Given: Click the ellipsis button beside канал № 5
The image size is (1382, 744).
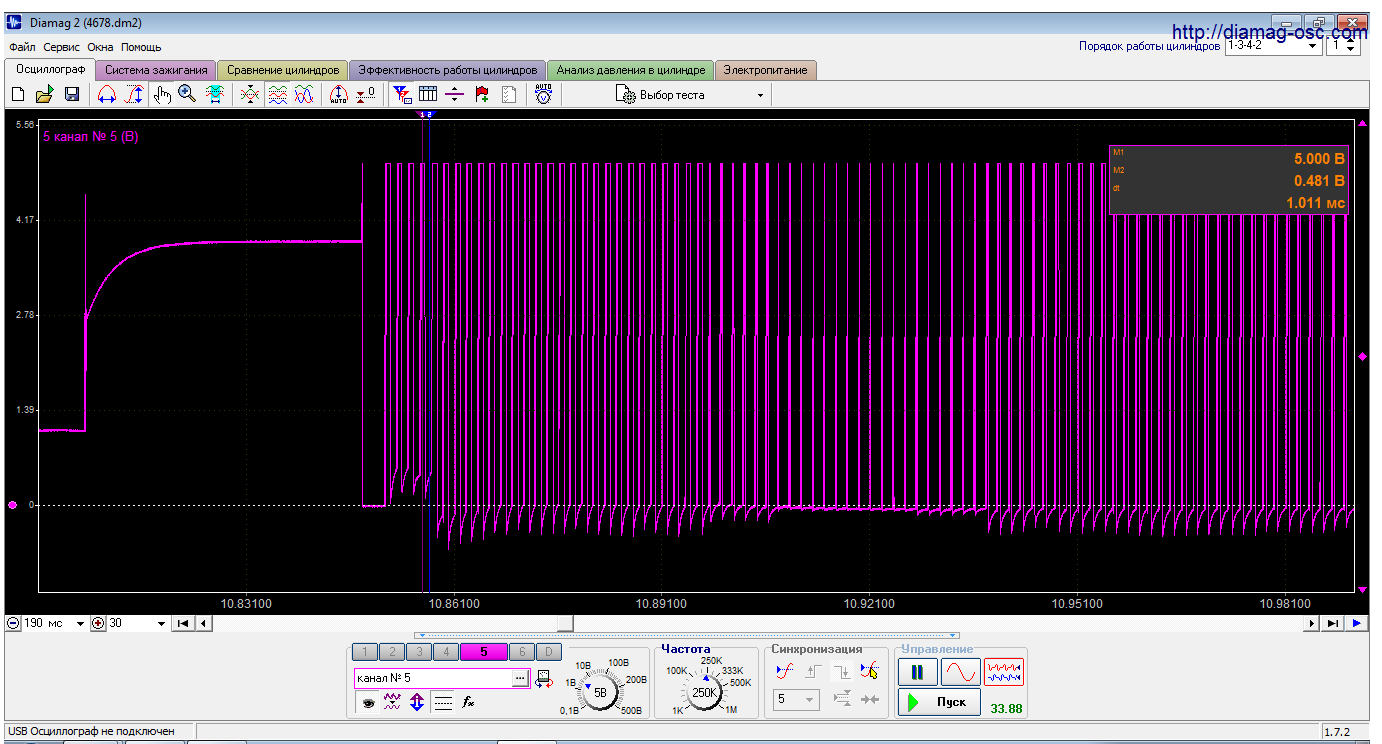Looking at the screenshot, I should [519, 678].
